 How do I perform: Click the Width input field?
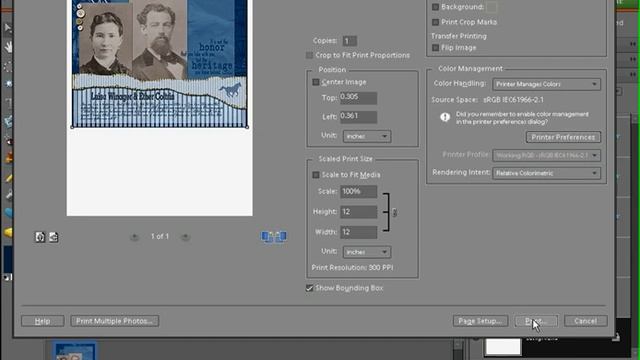click(358, 232)
